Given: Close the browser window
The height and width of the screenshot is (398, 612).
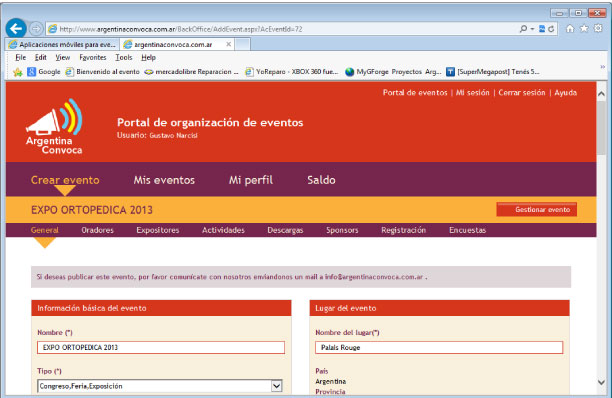Looking at the screenshot, I should tap(597, 13).
